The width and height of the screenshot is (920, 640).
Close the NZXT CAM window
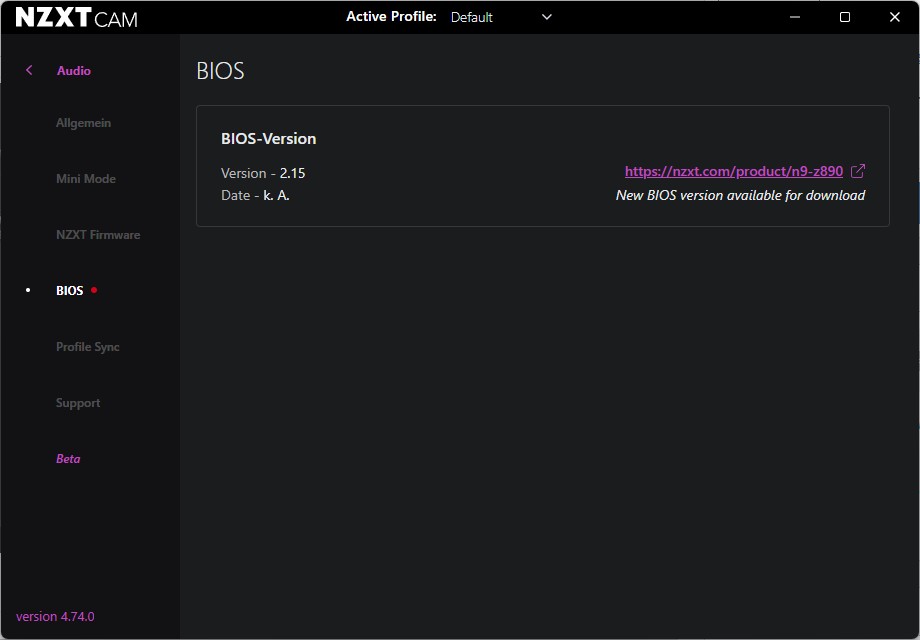click(x=894, y=17)
